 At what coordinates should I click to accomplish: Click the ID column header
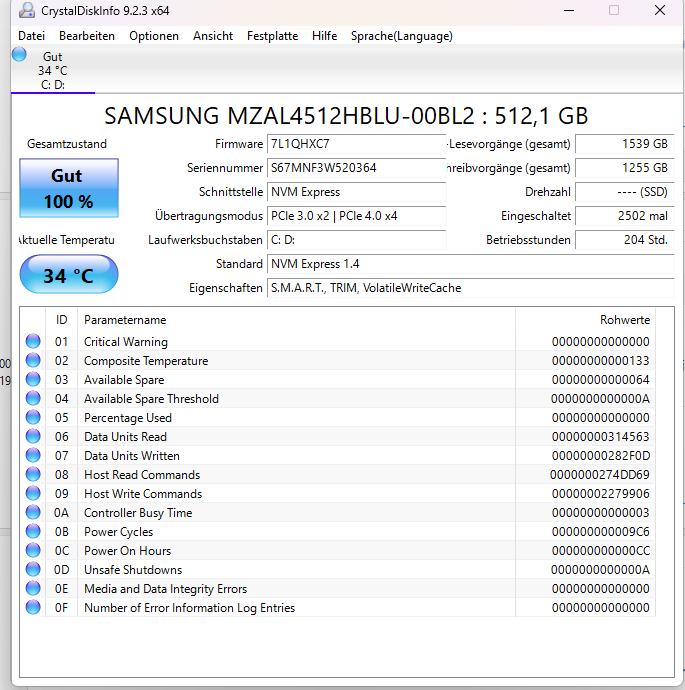(x=61, y=320)
